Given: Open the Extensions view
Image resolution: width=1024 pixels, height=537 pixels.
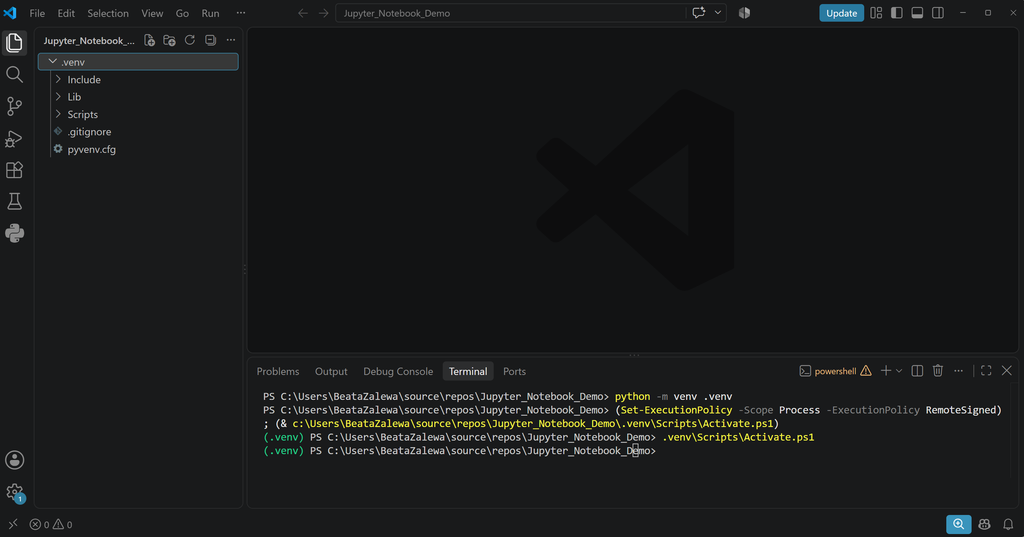Looking at the screenshot, I should [x=14, y=170].
